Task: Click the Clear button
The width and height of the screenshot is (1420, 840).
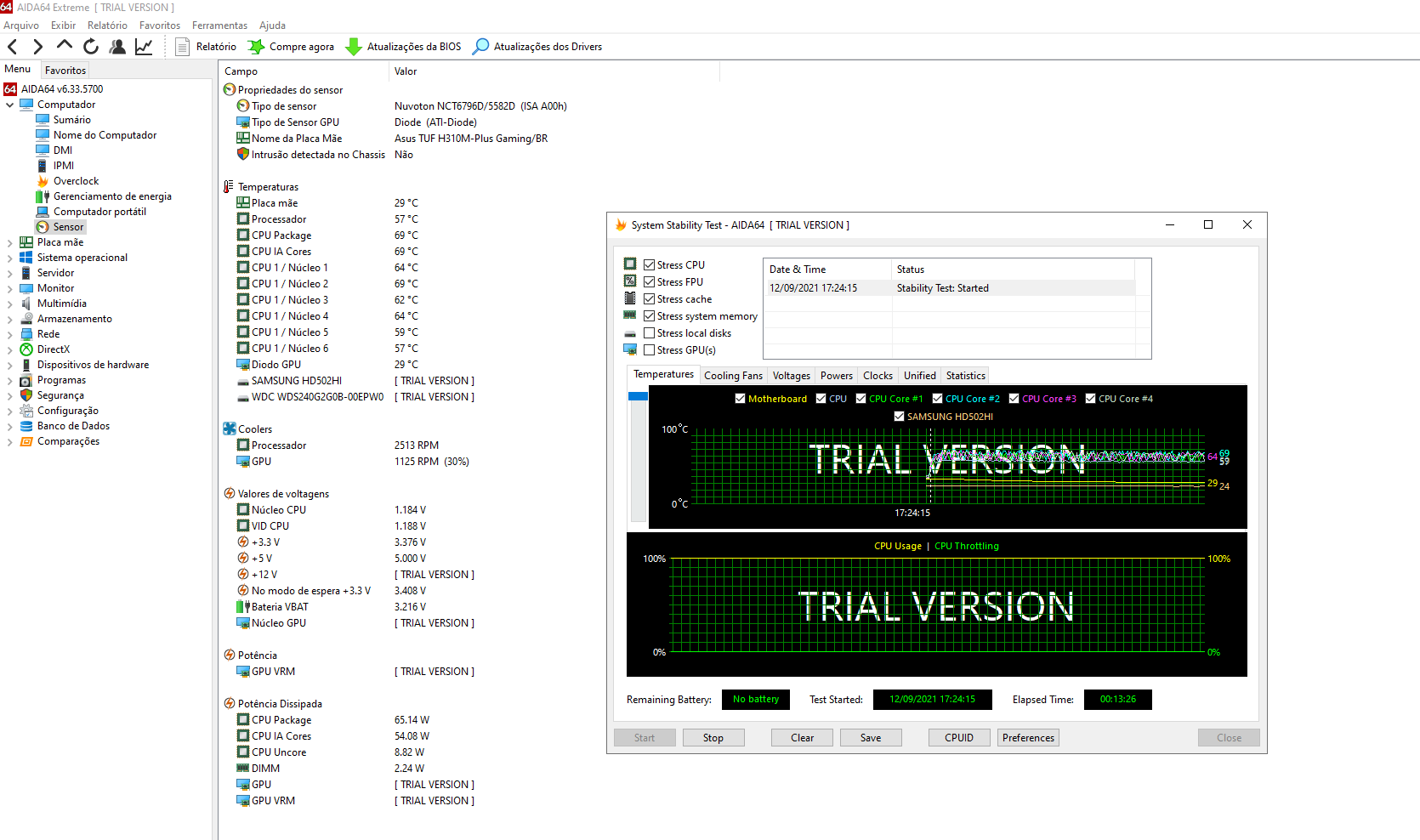Action: (x=802, y=738)
